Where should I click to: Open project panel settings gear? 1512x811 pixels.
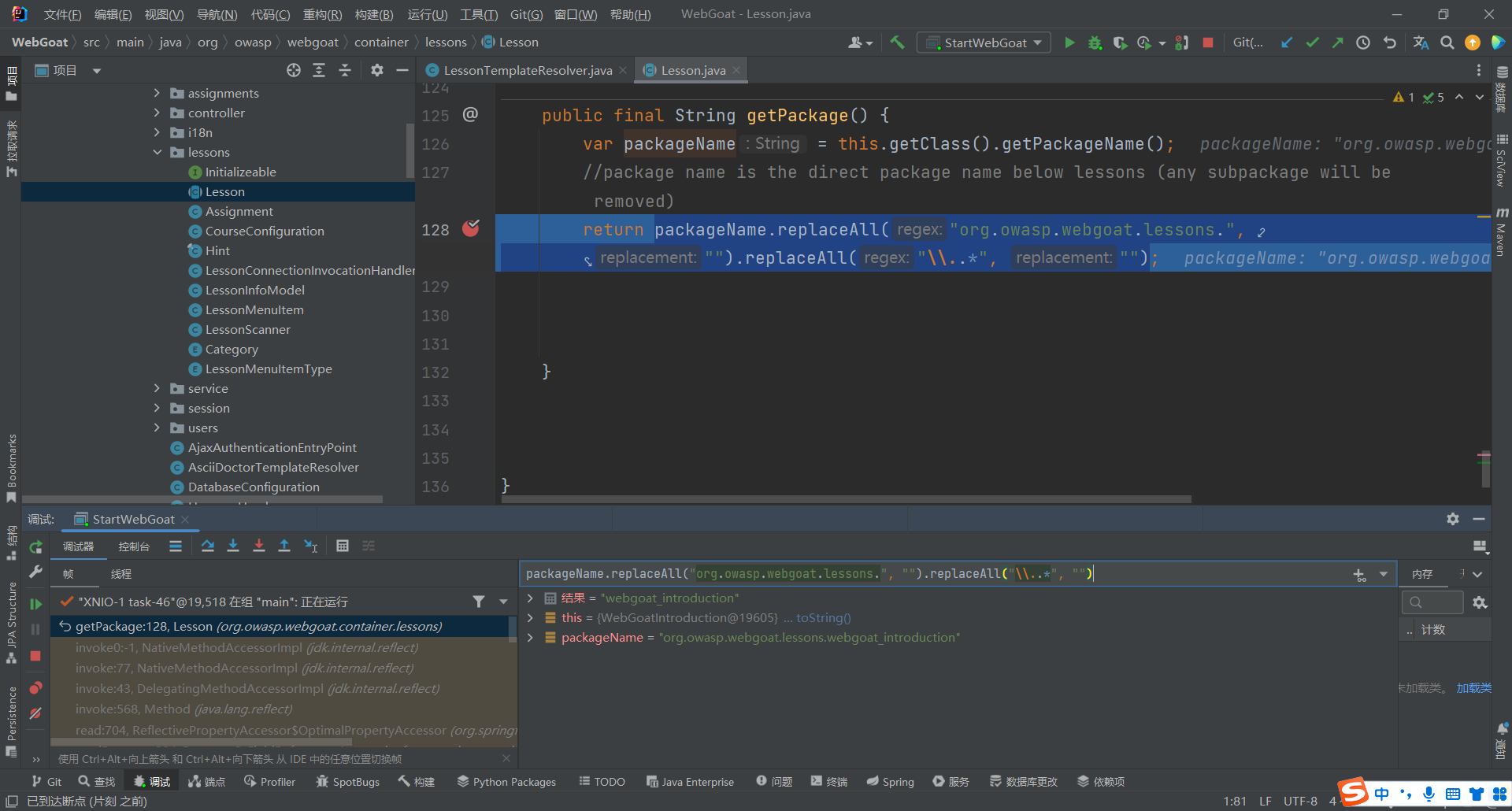click(x=377, y=70)
